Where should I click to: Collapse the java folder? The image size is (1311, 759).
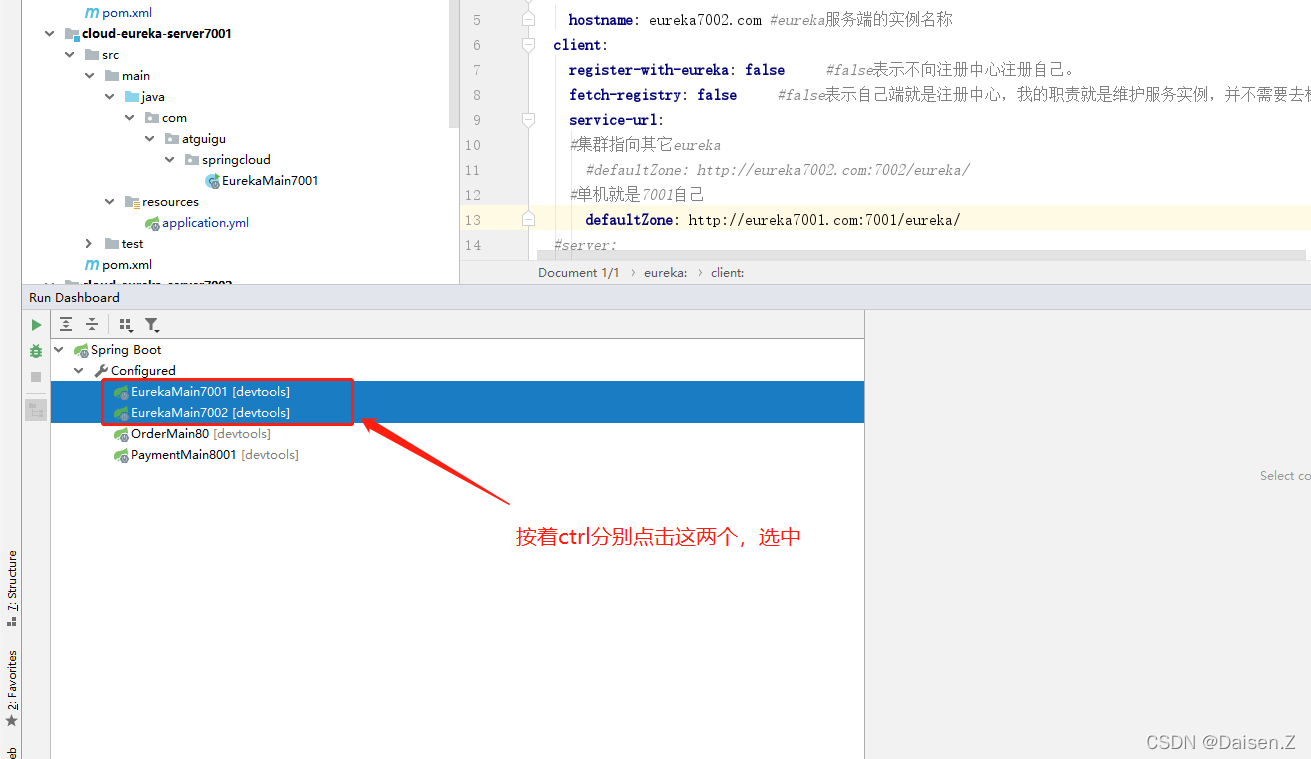coord(109,97)
